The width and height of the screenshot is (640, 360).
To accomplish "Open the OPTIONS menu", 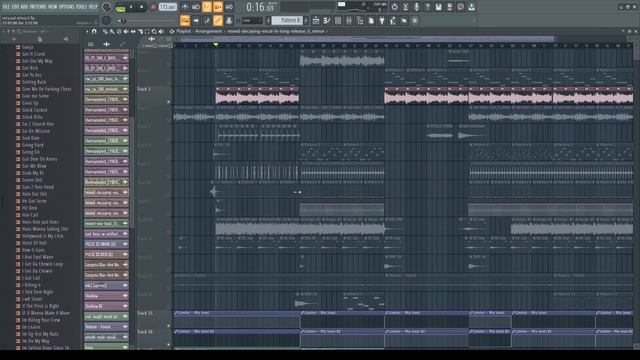I will (x=67, y=7).
